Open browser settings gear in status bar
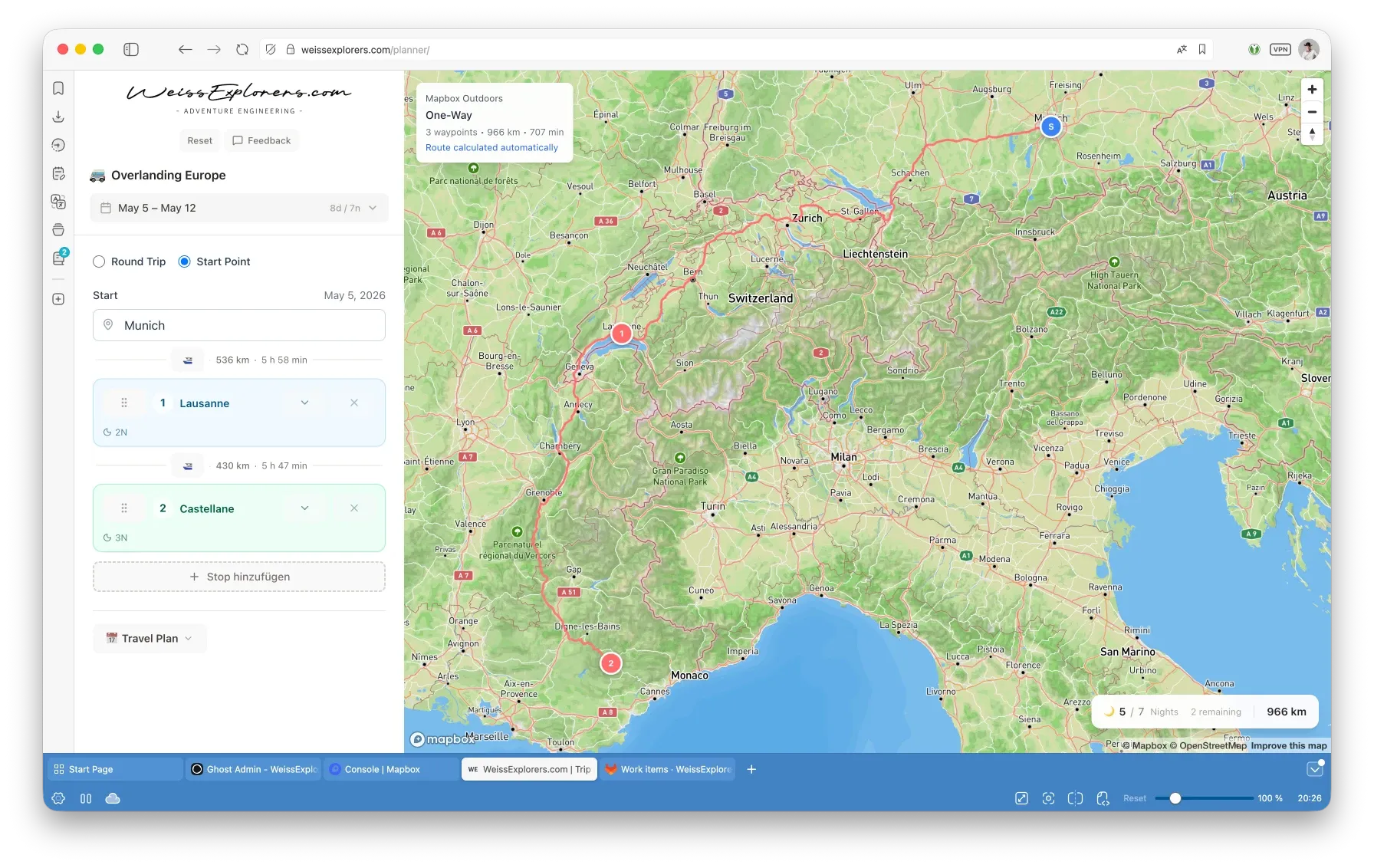 [59, 798]
